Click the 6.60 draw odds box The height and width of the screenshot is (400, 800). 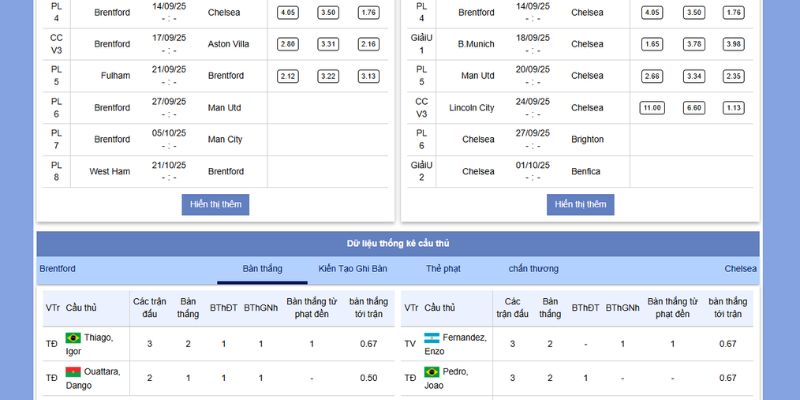[692, 108]
